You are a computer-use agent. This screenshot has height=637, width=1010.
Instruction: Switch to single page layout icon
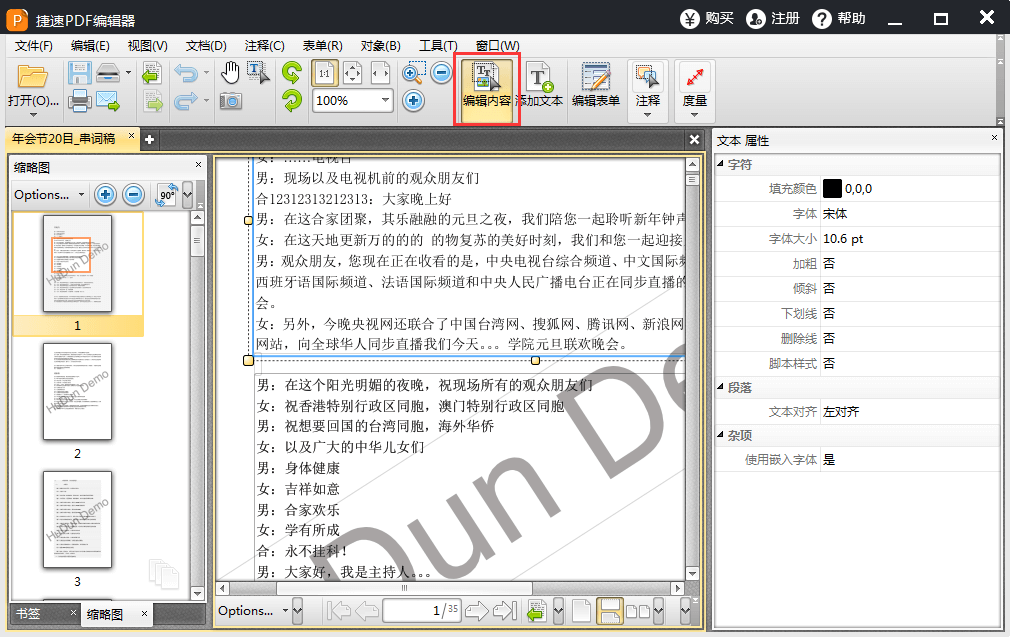581,611
